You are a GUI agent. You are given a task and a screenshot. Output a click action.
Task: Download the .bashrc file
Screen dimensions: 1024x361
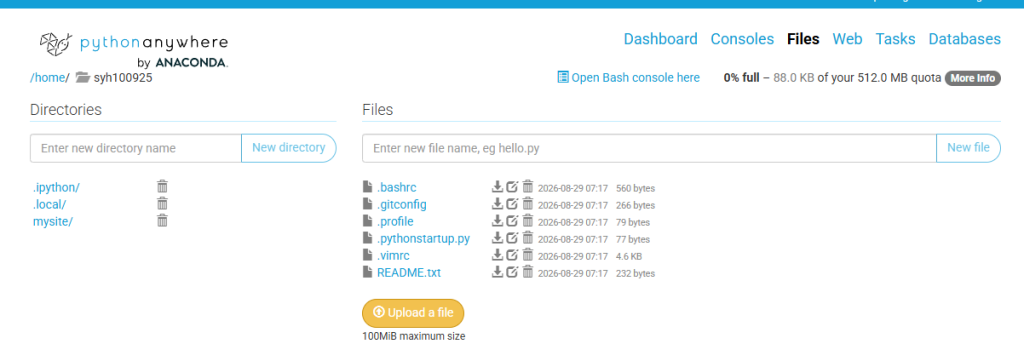point(497,187)
